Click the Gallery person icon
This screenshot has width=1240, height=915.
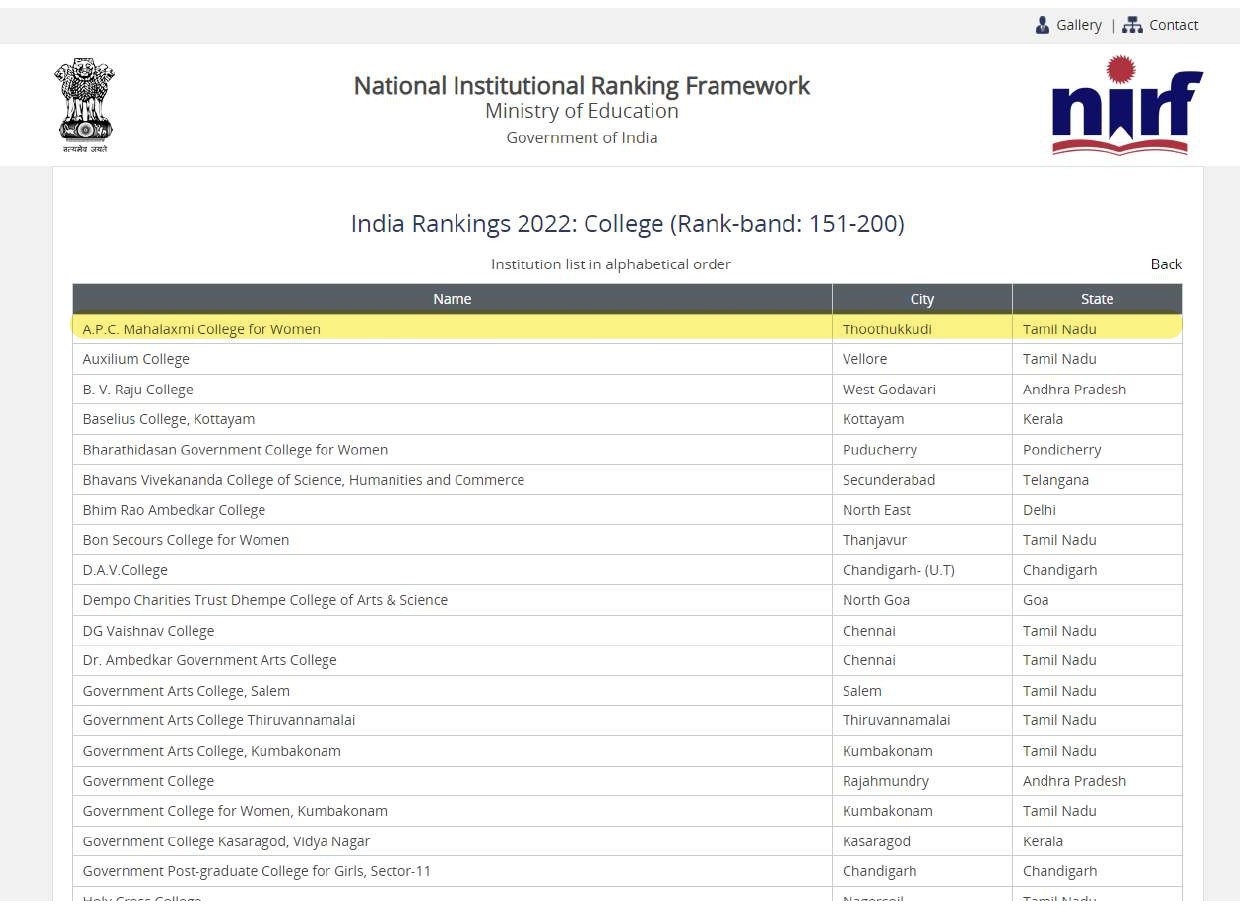[1042, 25]
